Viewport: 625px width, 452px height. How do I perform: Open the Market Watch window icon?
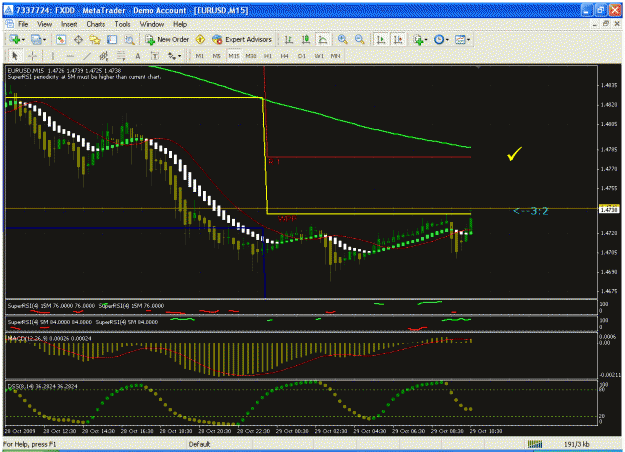pos(61,39)
